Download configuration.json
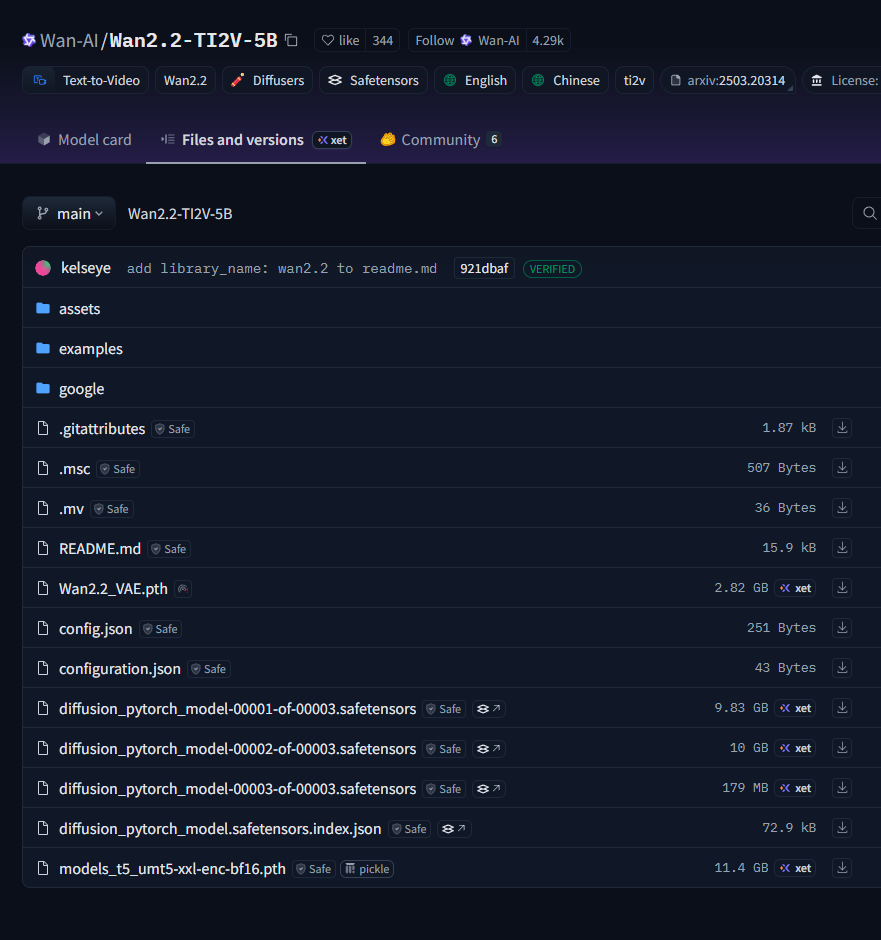881x940 pixels. [842, 668]
